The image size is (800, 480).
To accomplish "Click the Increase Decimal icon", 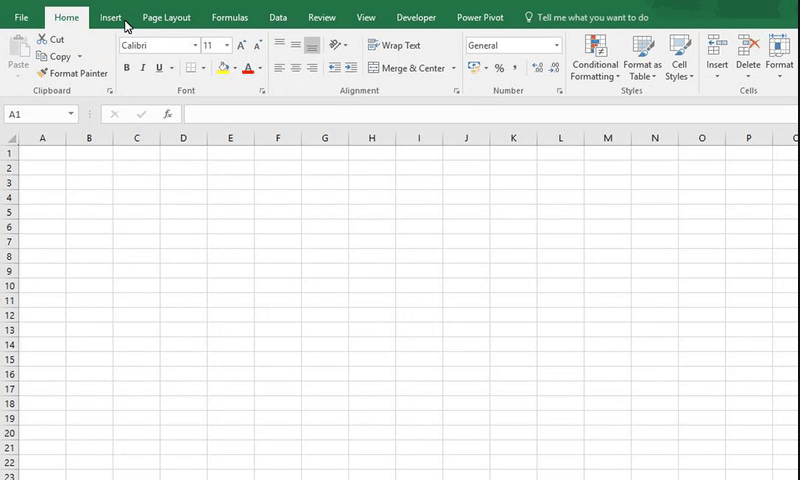I will pos(538,68).
